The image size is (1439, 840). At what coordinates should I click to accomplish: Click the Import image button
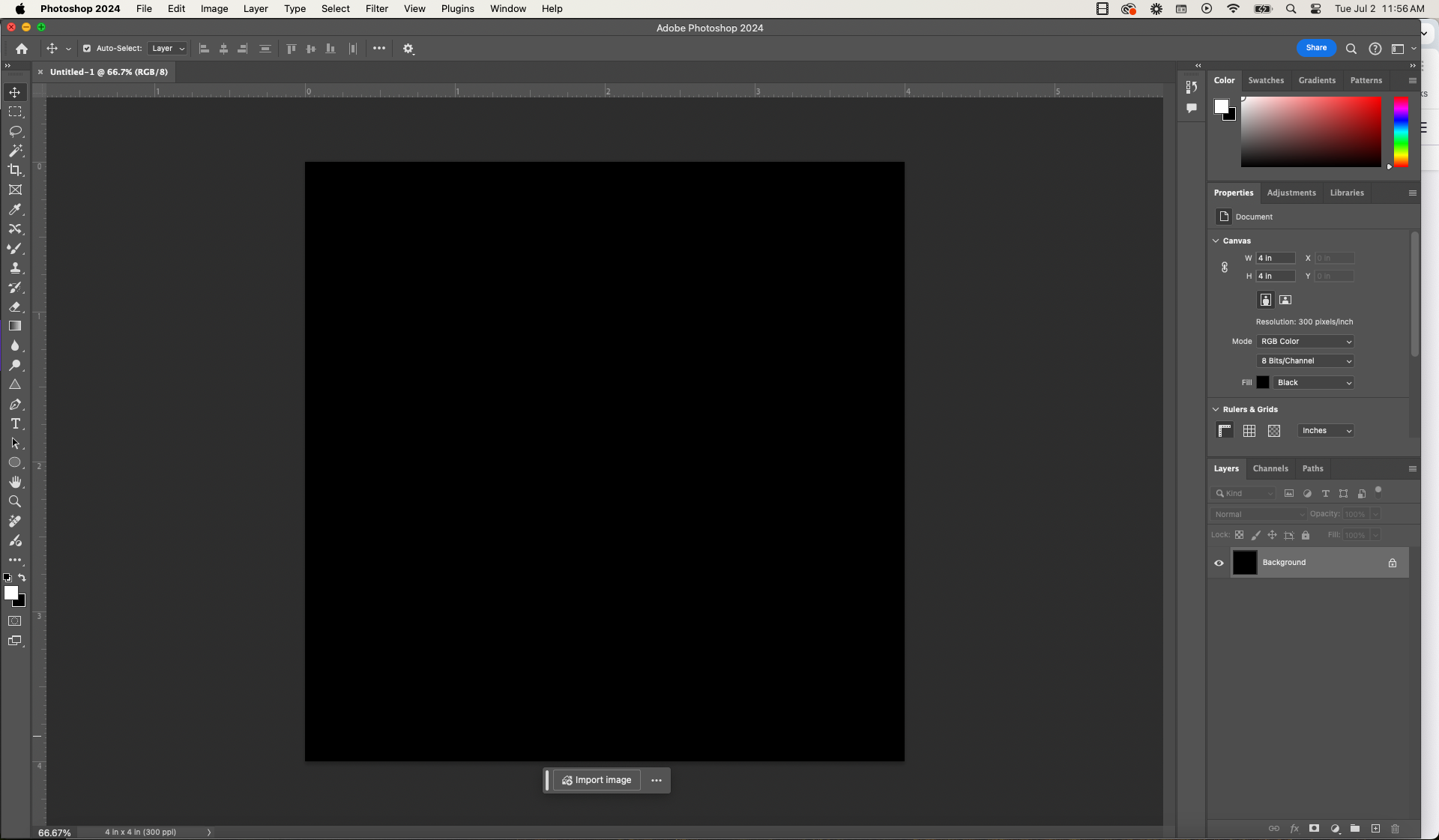pyautogui.click(x=596, y=780)
